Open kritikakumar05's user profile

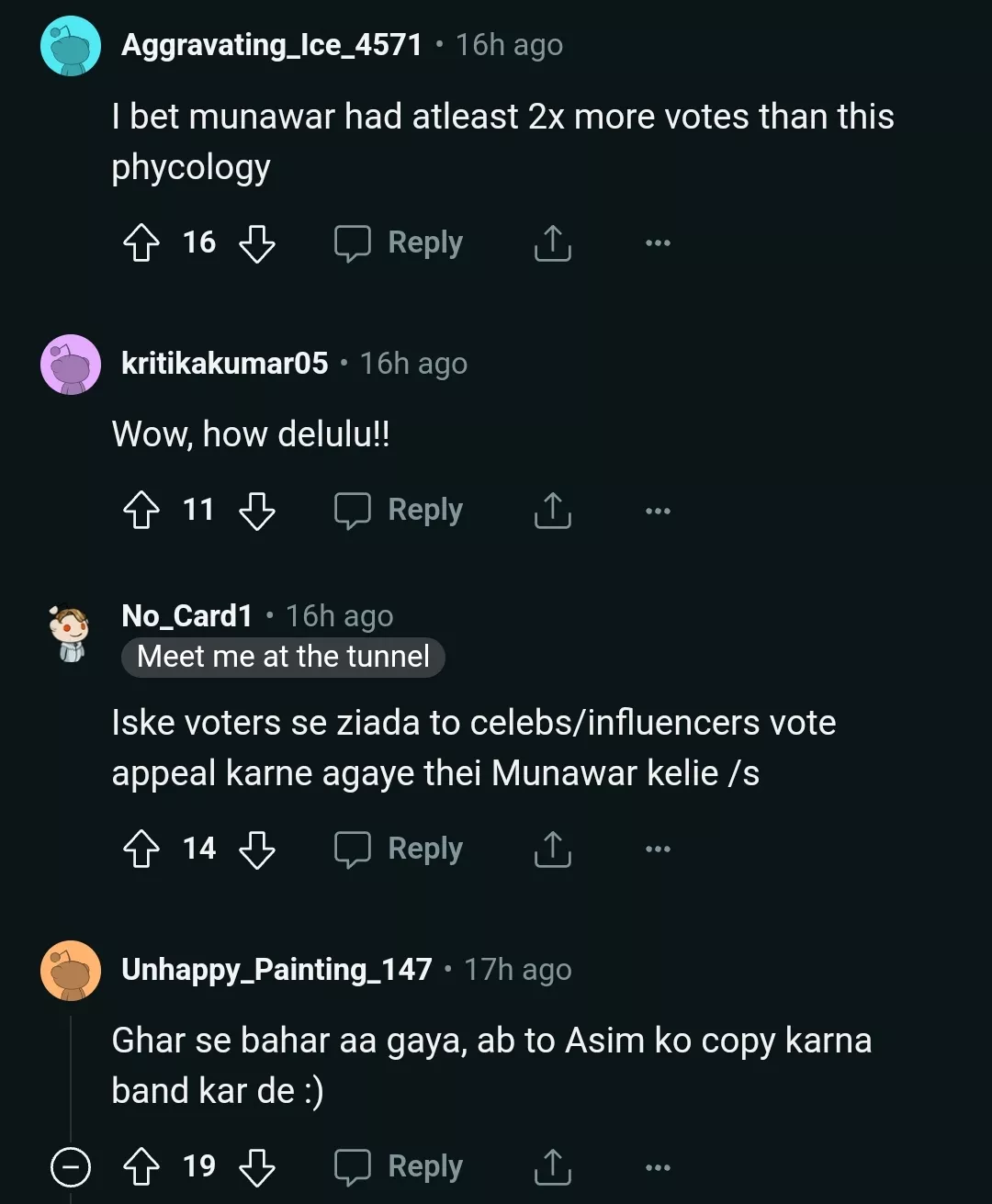(224, 364)
